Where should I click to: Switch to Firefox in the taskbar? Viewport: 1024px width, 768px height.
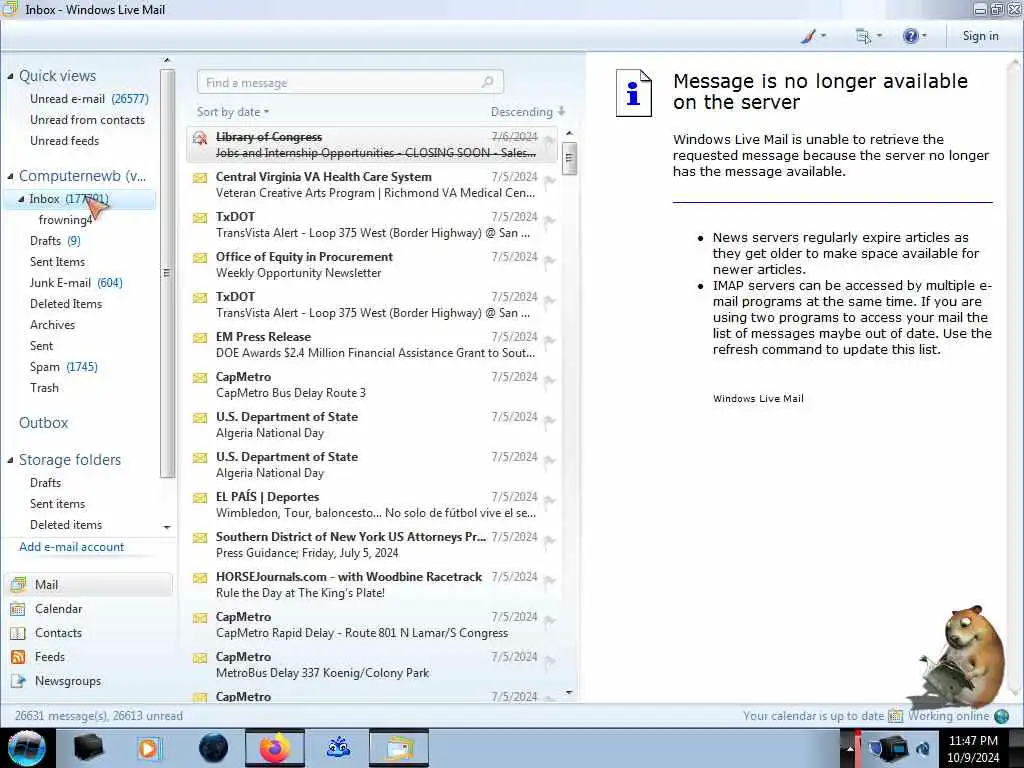275,748
